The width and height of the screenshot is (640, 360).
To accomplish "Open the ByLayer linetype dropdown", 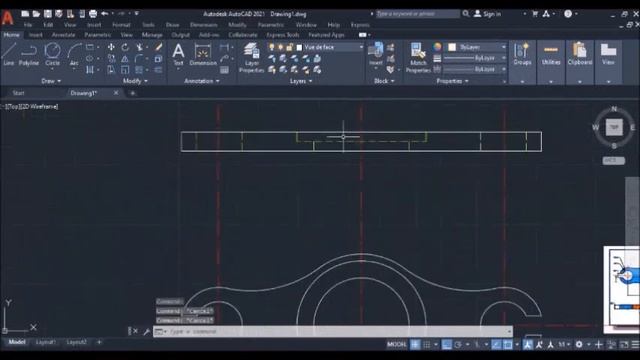I will [475, 70].
